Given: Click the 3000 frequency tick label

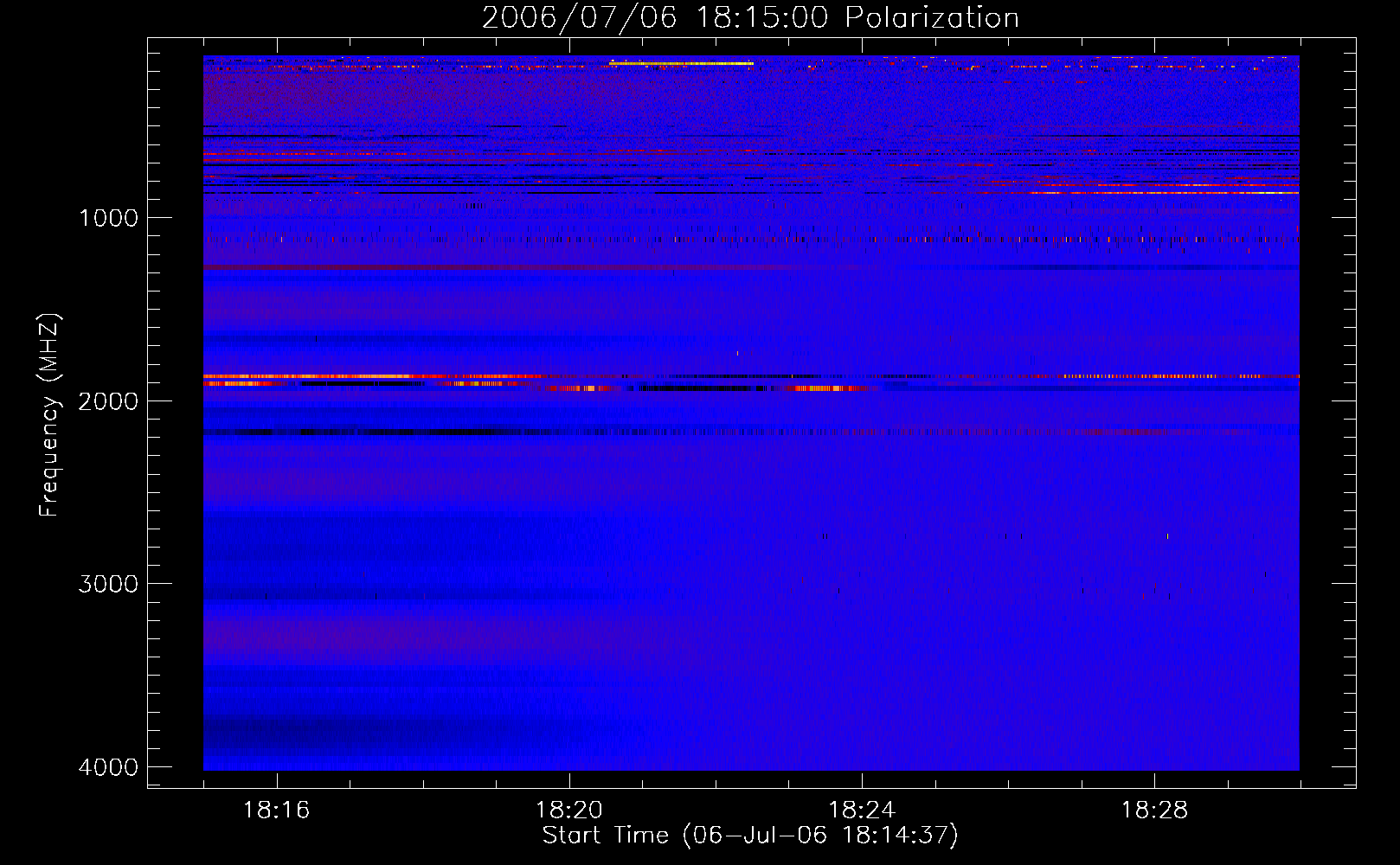Looking at the screenshot, I should (x=108, y=584).
